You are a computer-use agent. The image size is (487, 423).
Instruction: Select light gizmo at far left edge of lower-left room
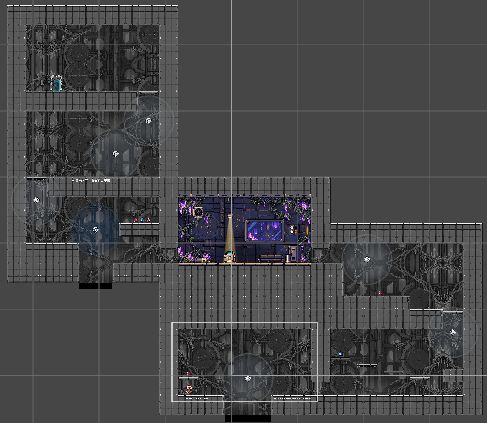[36, 200]
